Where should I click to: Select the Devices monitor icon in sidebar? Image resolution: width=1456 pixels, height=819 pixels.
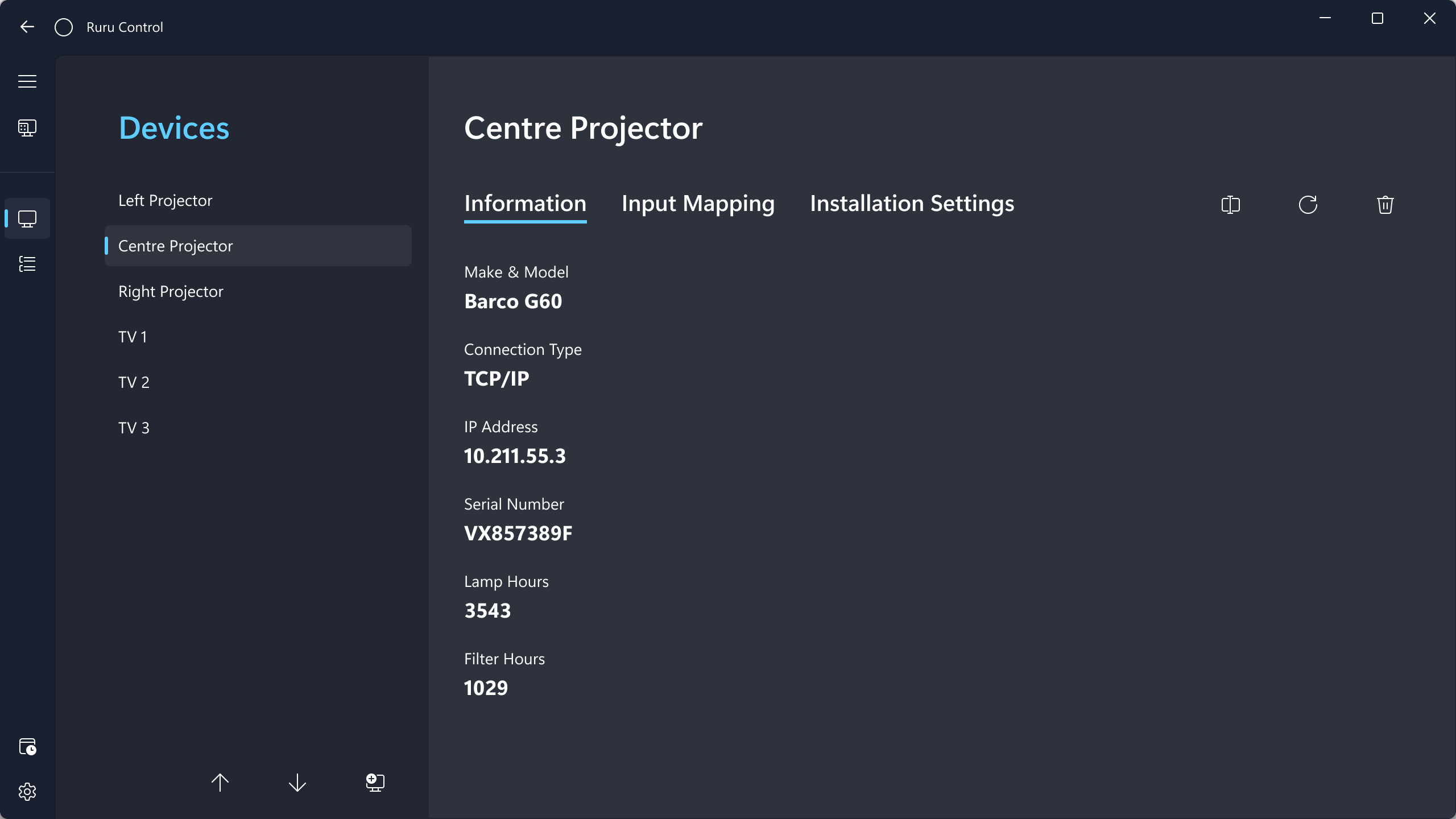(27, 218)
